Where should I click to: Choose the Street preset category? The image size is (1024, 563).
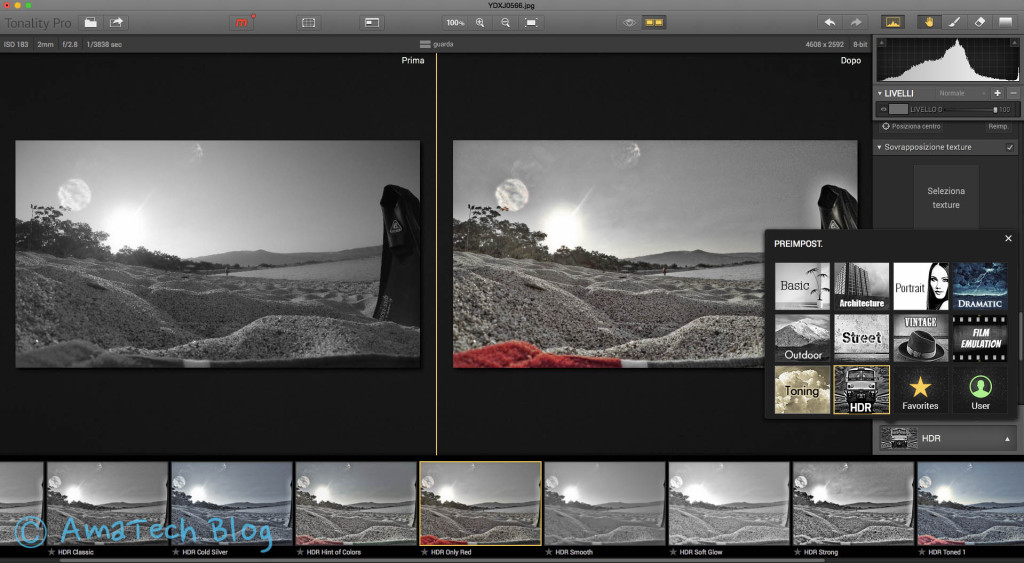click(861, 338)
